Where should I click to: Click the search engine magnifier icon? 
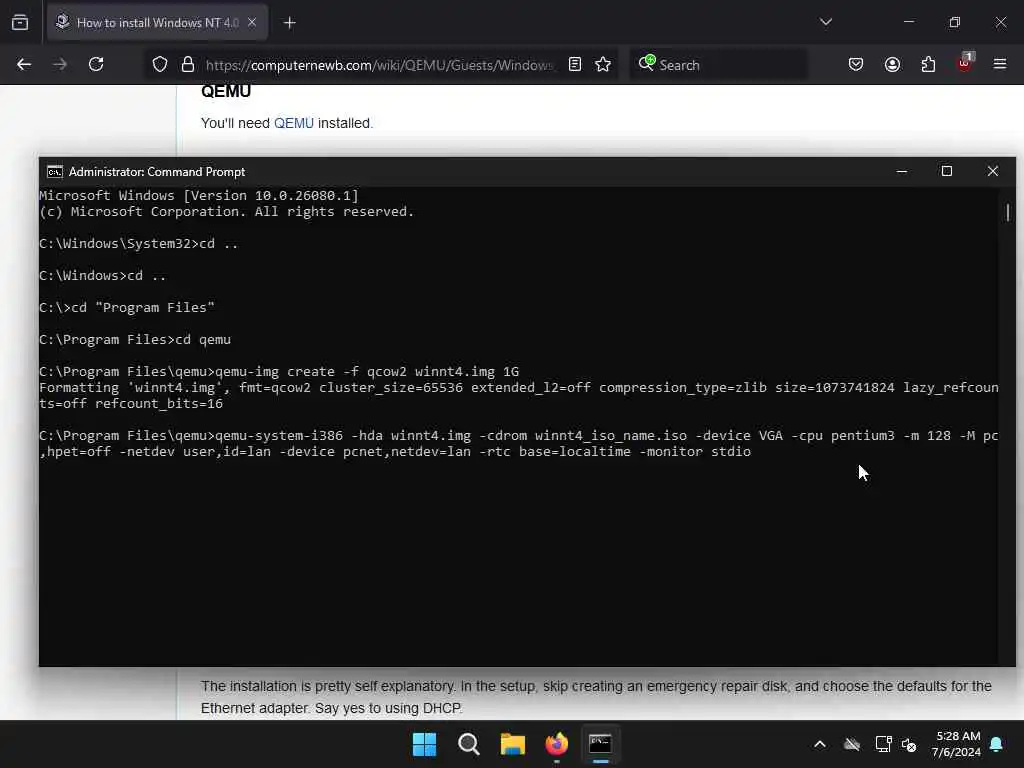pyautogui.click(x=647, y=63)
